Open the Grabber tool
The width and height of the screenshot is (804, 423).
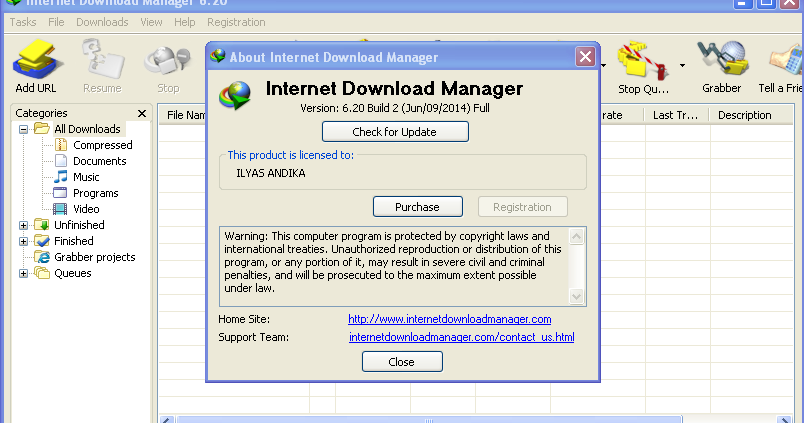tap(722, 61)
